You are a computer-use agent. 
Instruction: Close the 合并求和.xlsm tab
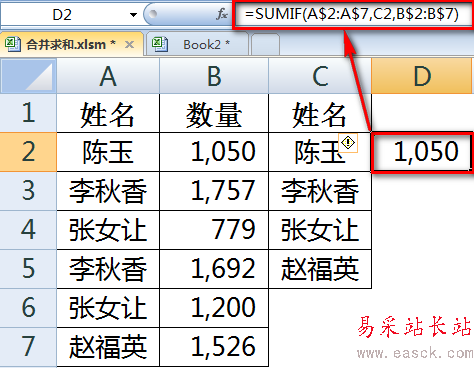pyautogui.click(x=129, y=44)
